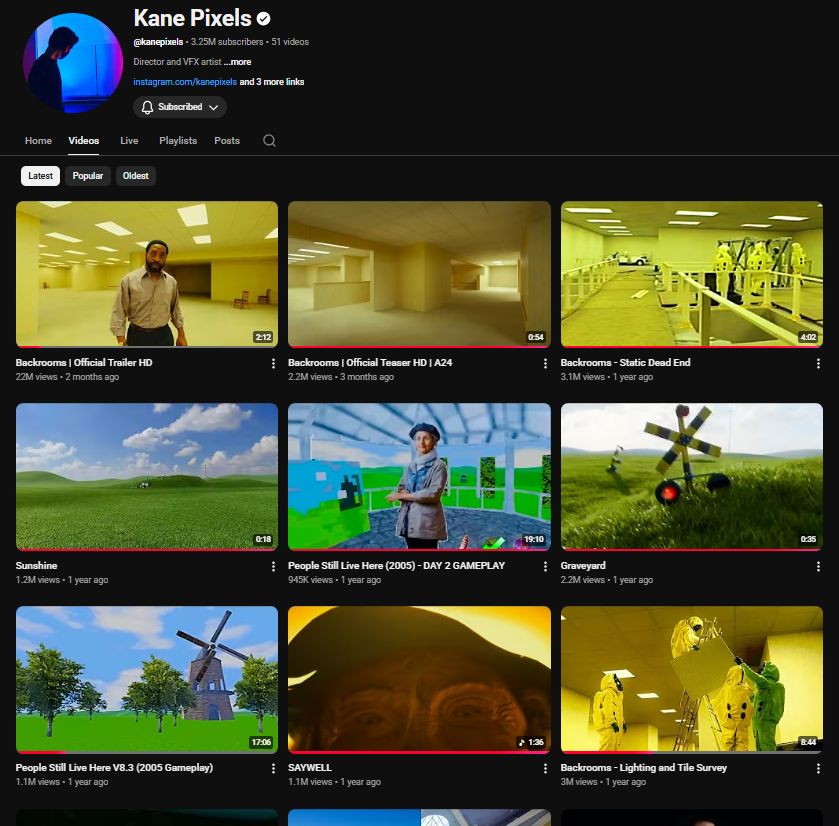
Task: Click the 51 videos count
Action: click(x=290, y=42)
